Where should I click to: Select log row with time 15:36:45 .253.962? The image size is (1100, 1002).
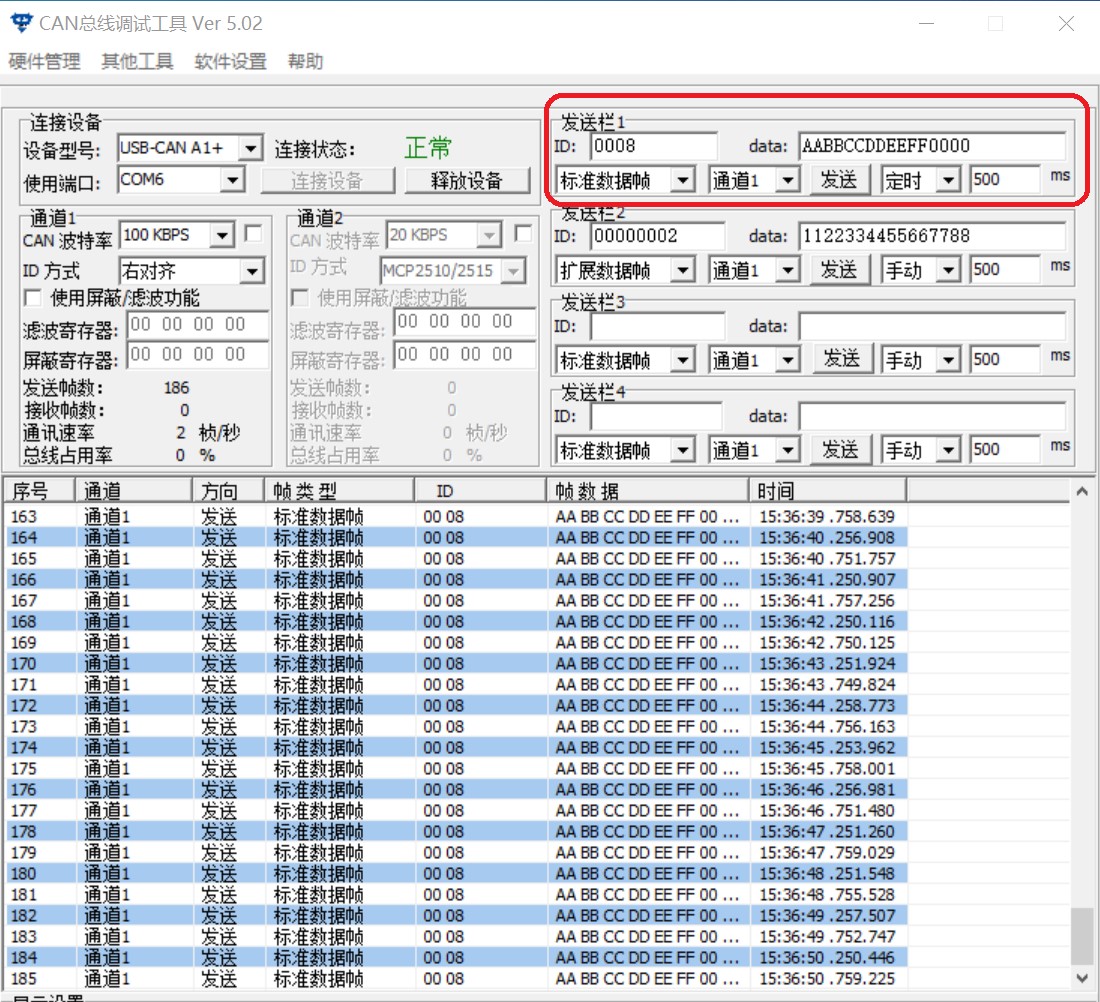coord(456,748)
